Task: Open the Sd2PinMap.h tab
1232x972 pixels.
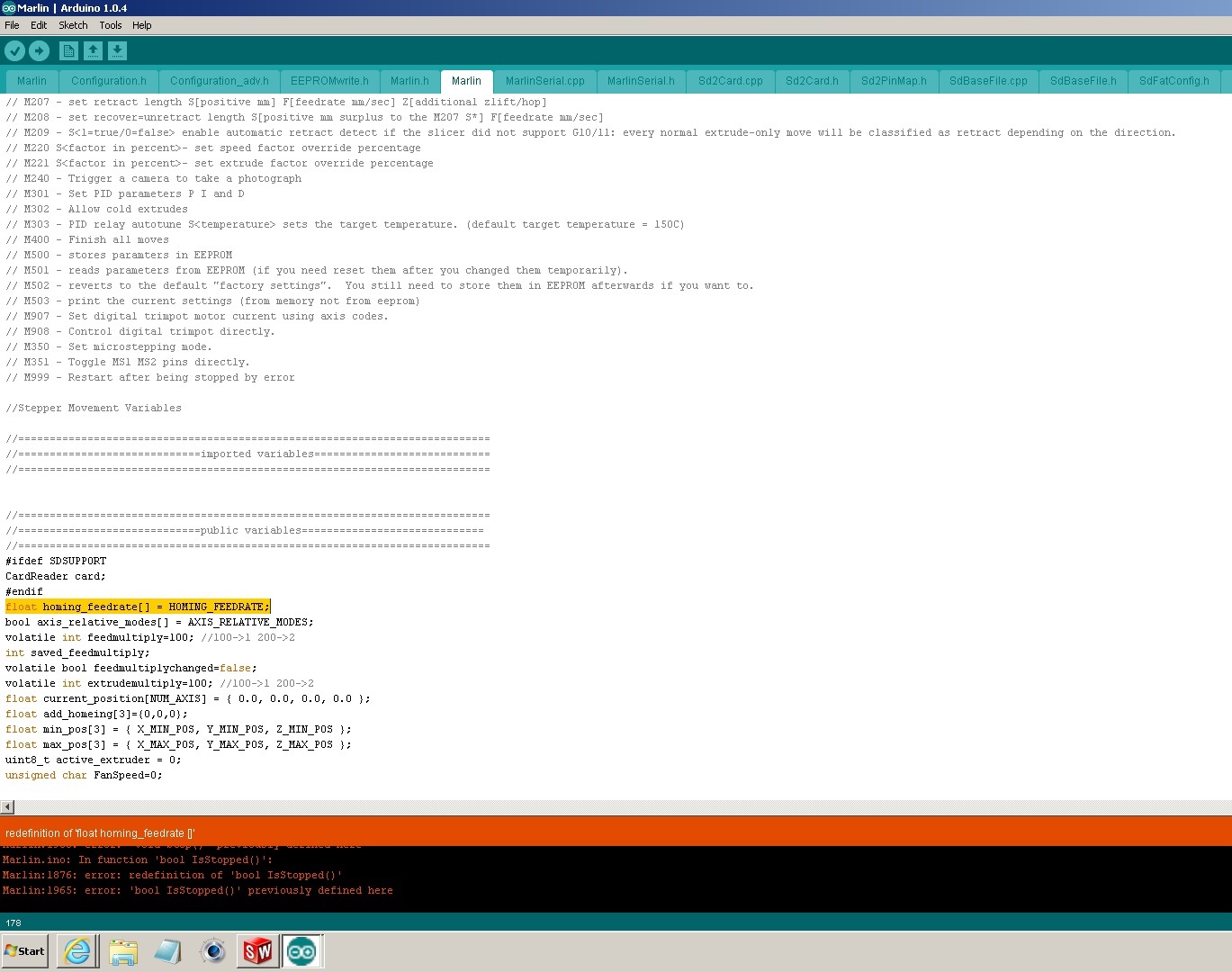Action: [893, 81]
